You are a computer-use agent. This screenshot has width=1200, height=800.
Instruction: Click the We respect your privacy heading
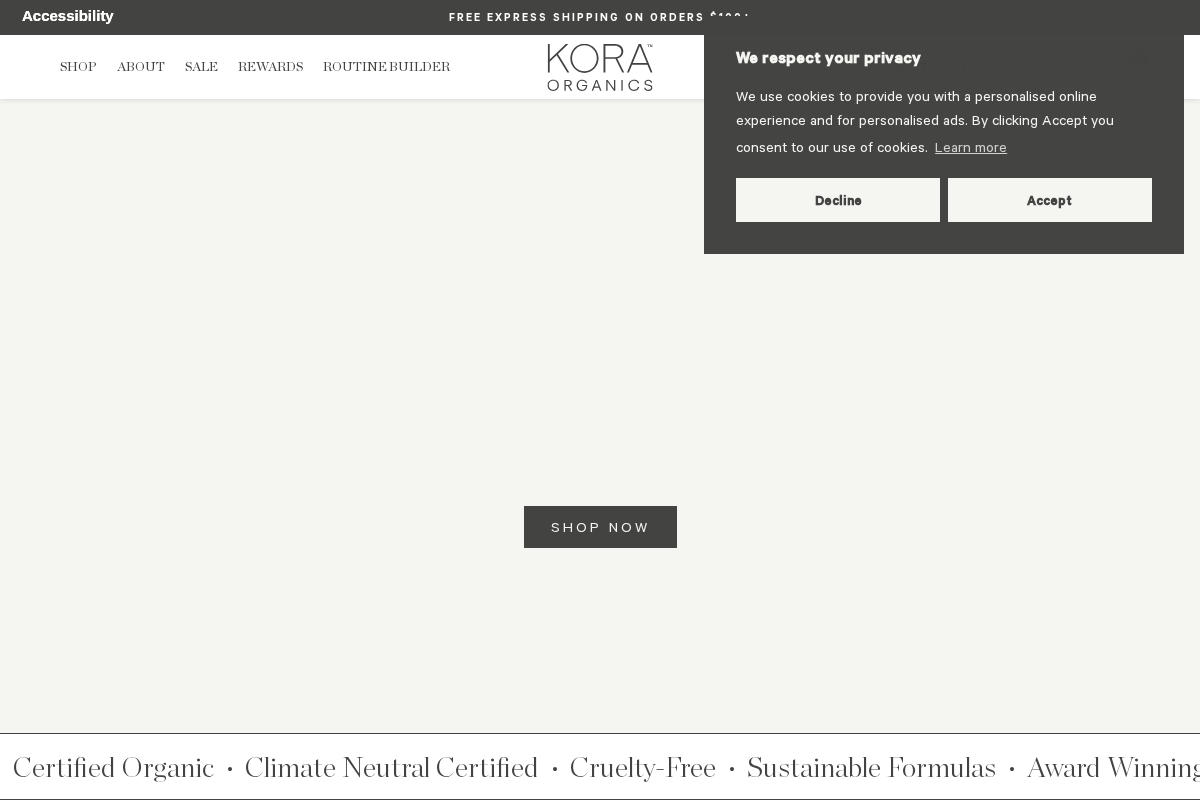point(828,58)
